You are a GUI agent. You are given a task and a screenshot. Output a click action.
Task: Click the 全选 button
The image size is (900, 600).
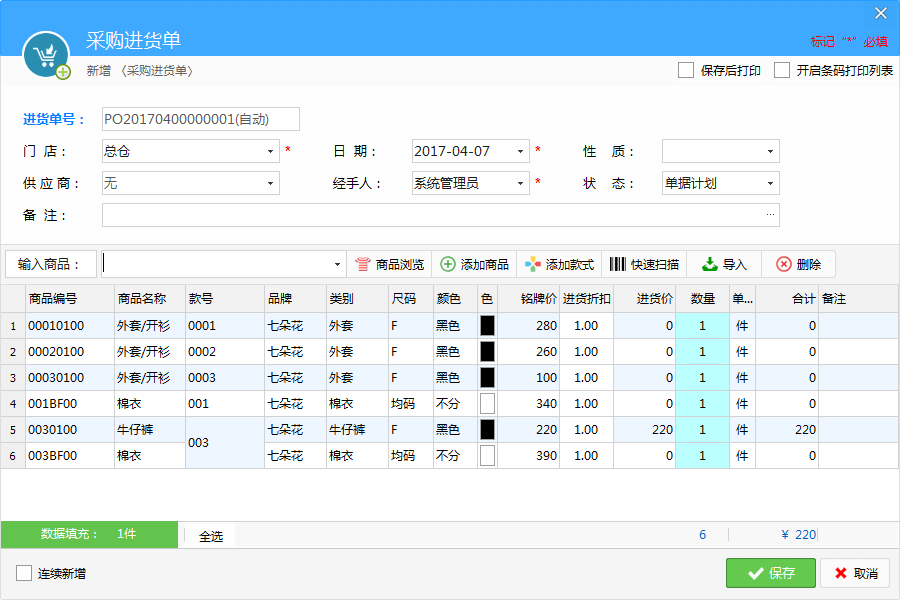click(211, 536)
